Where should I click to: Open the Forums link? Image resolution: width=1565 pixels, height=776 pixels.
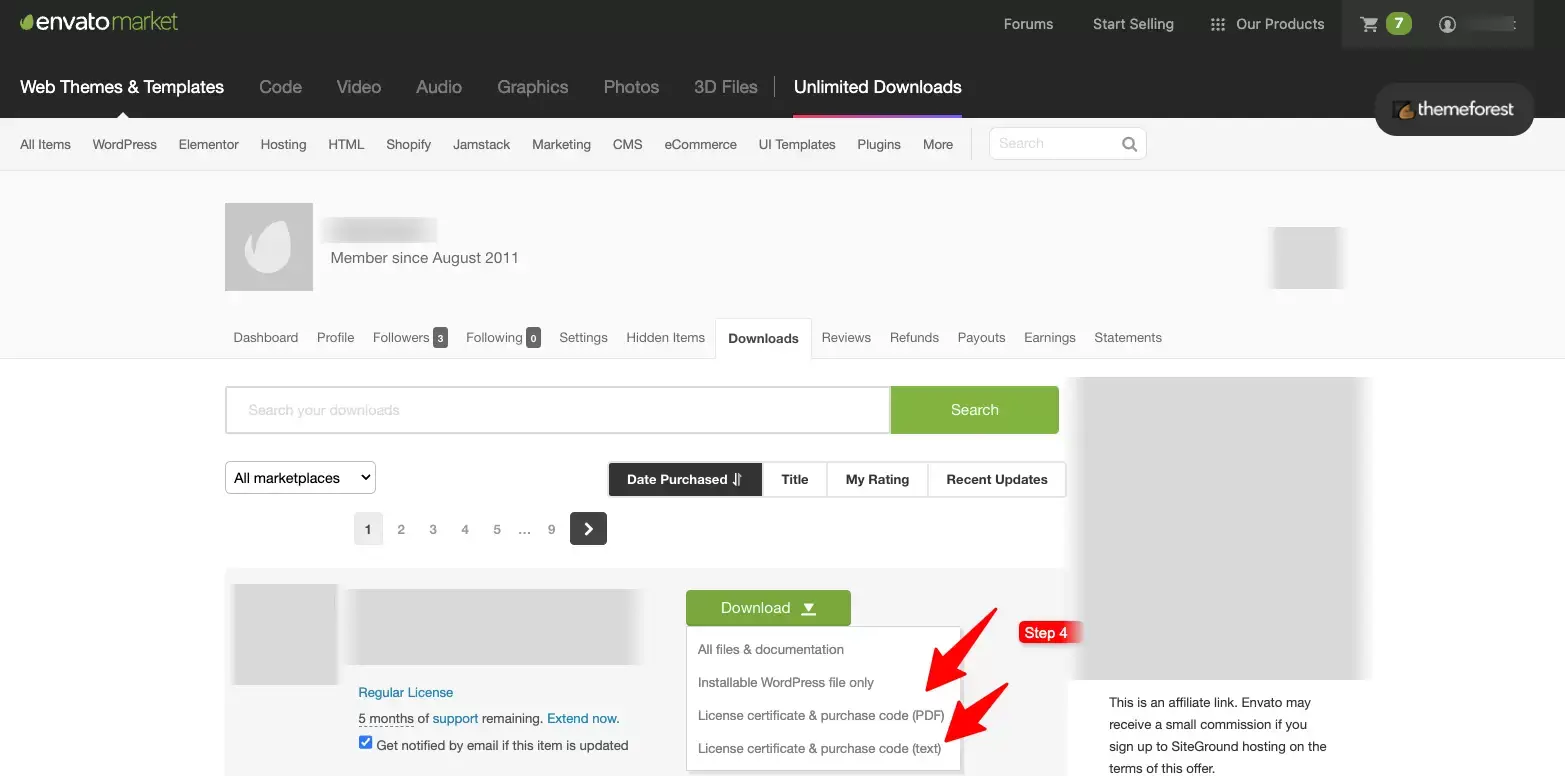tap(1028, 24)
